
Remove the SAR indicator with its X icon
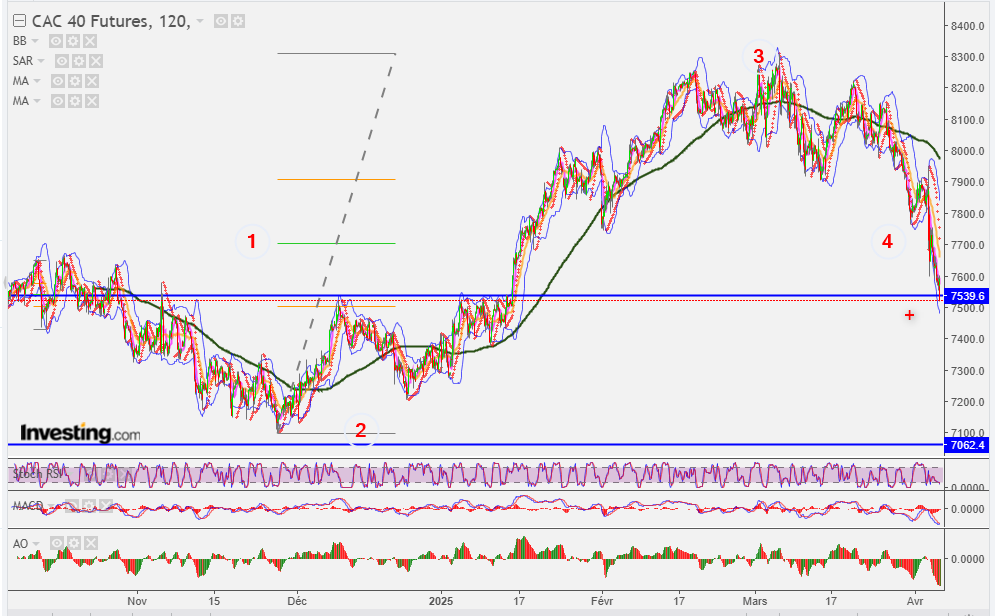(96, 61)
